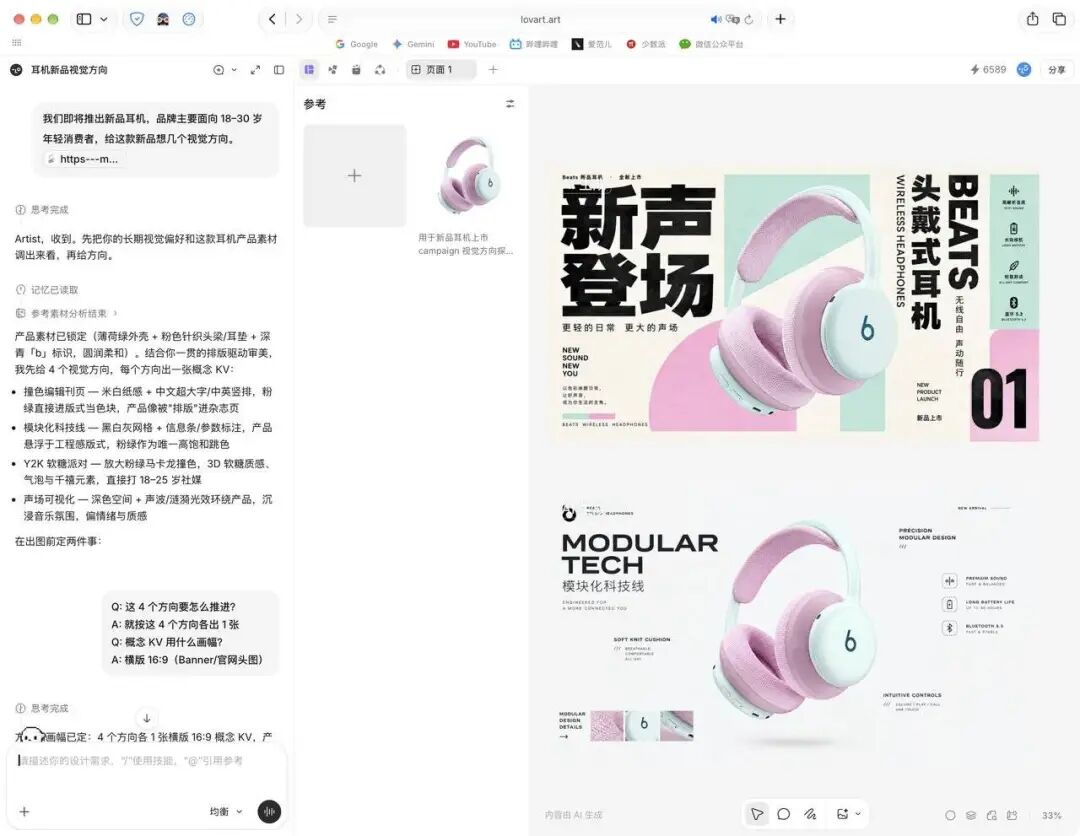This screenshot has width=1080, height=836.
Task: Toggle the chat panel layout icon
Action: [279, 70]
